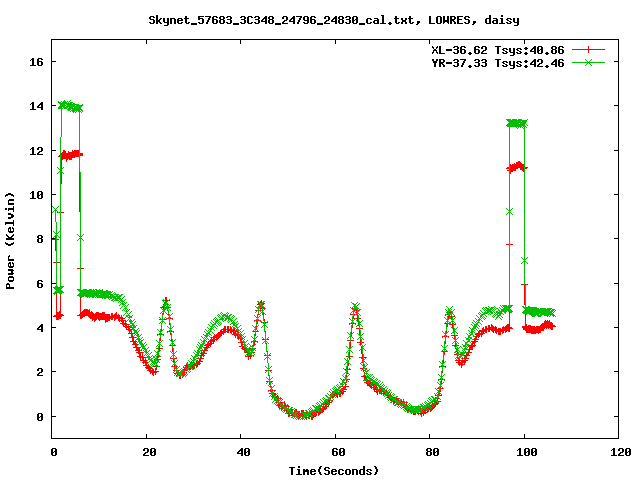Click red calibration plateau near 12 Kelvin
Screen dimensions: 640x480
(71, 155)
